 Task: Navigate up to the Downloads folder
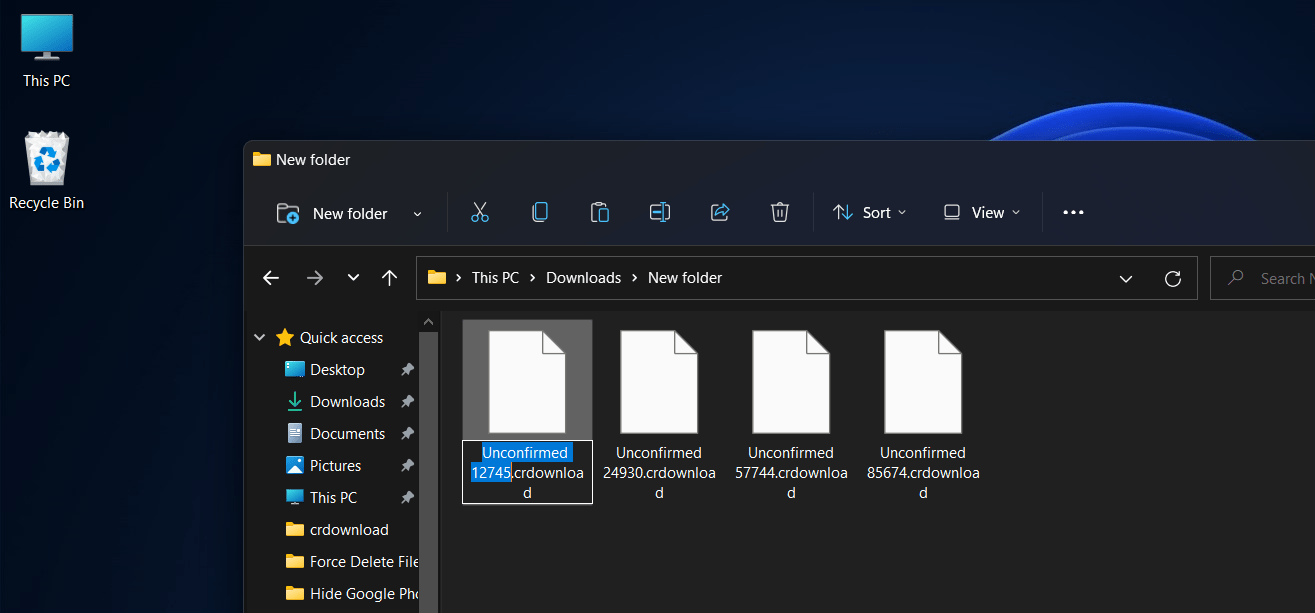[389, 277]
